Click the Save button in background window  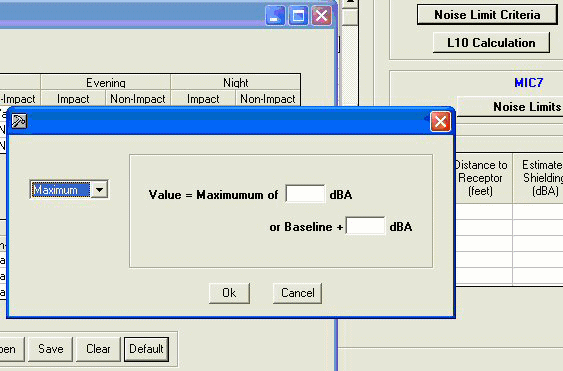coord(51,349)
